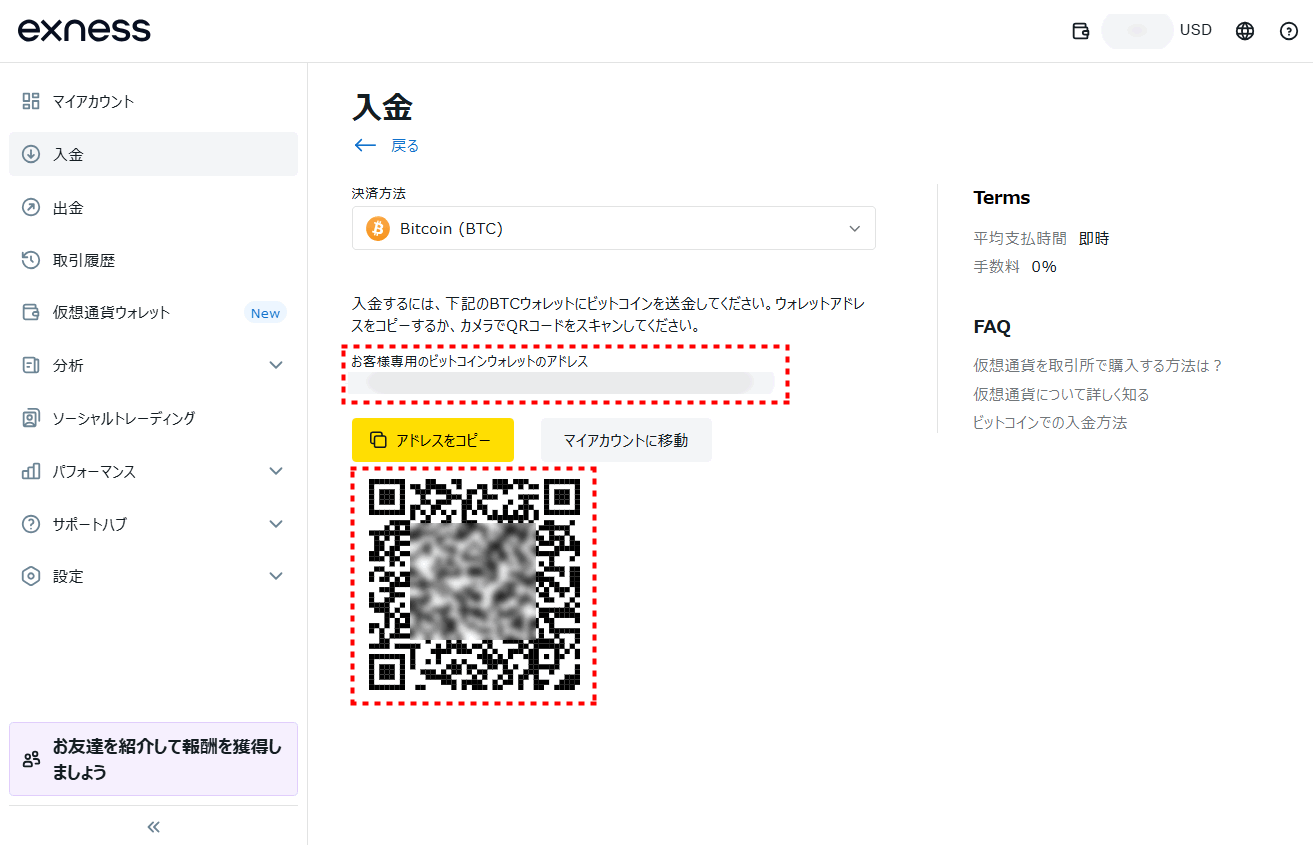Click the blurred account balance in header
Viewport: 1313px width, 845px height.
[1137, 31]
